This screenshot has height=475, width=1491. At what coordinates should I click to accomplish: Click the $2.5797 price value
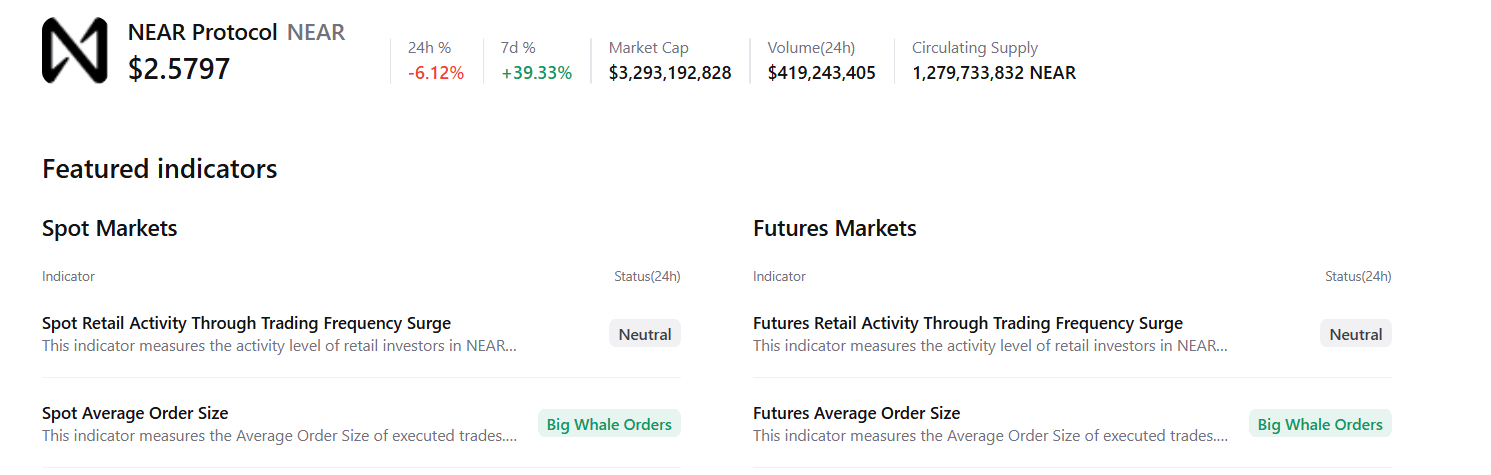(179, 69)
